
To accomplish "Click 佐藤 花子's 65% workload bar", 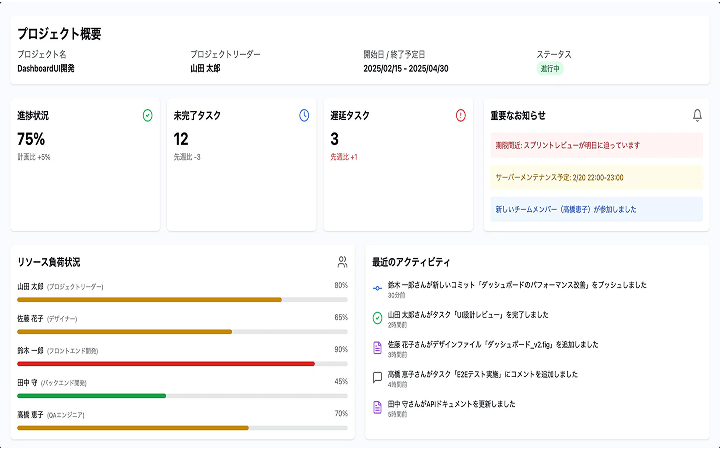I will pyautogui.click(x=182, y=332).
